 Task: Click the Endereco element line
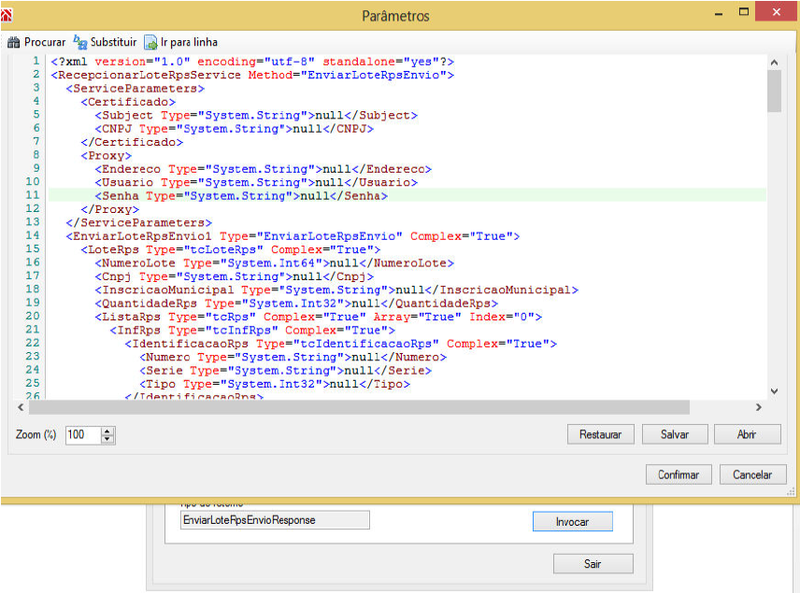pyautogui.click(x=263, y=169)
